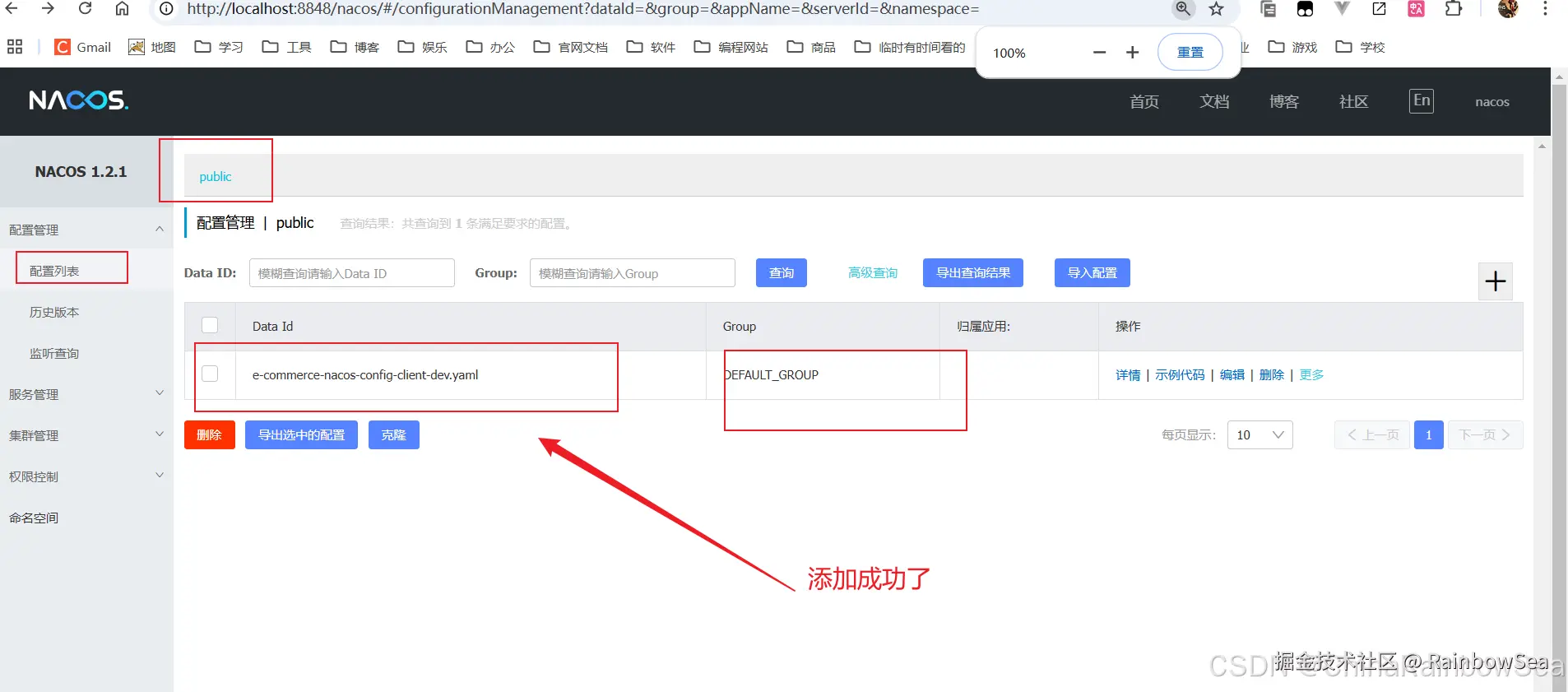
Task: Open 文档 in top navigation
Action: pos(1214,101)
